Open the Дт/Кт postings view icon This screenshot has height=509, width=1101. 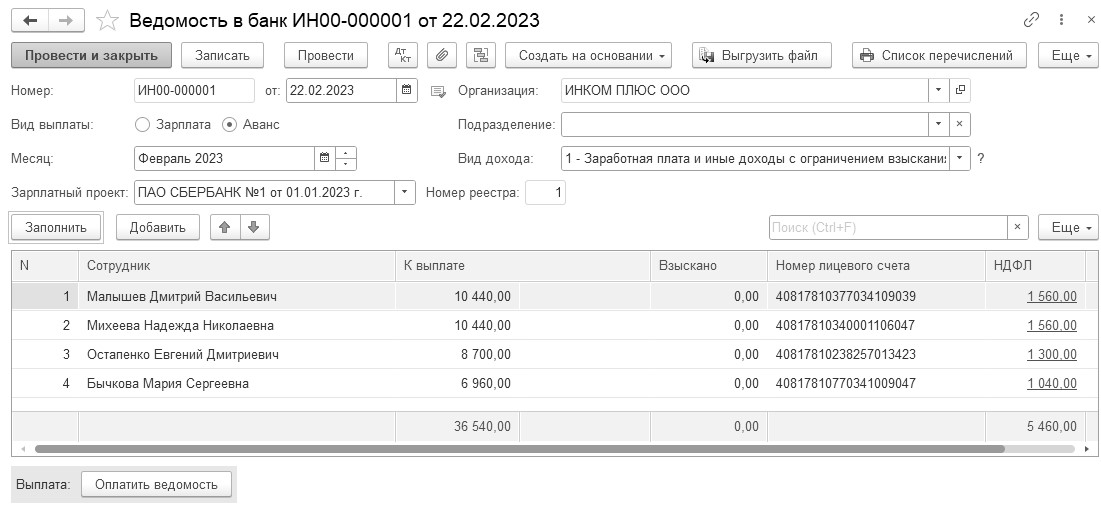coord(402,56)
